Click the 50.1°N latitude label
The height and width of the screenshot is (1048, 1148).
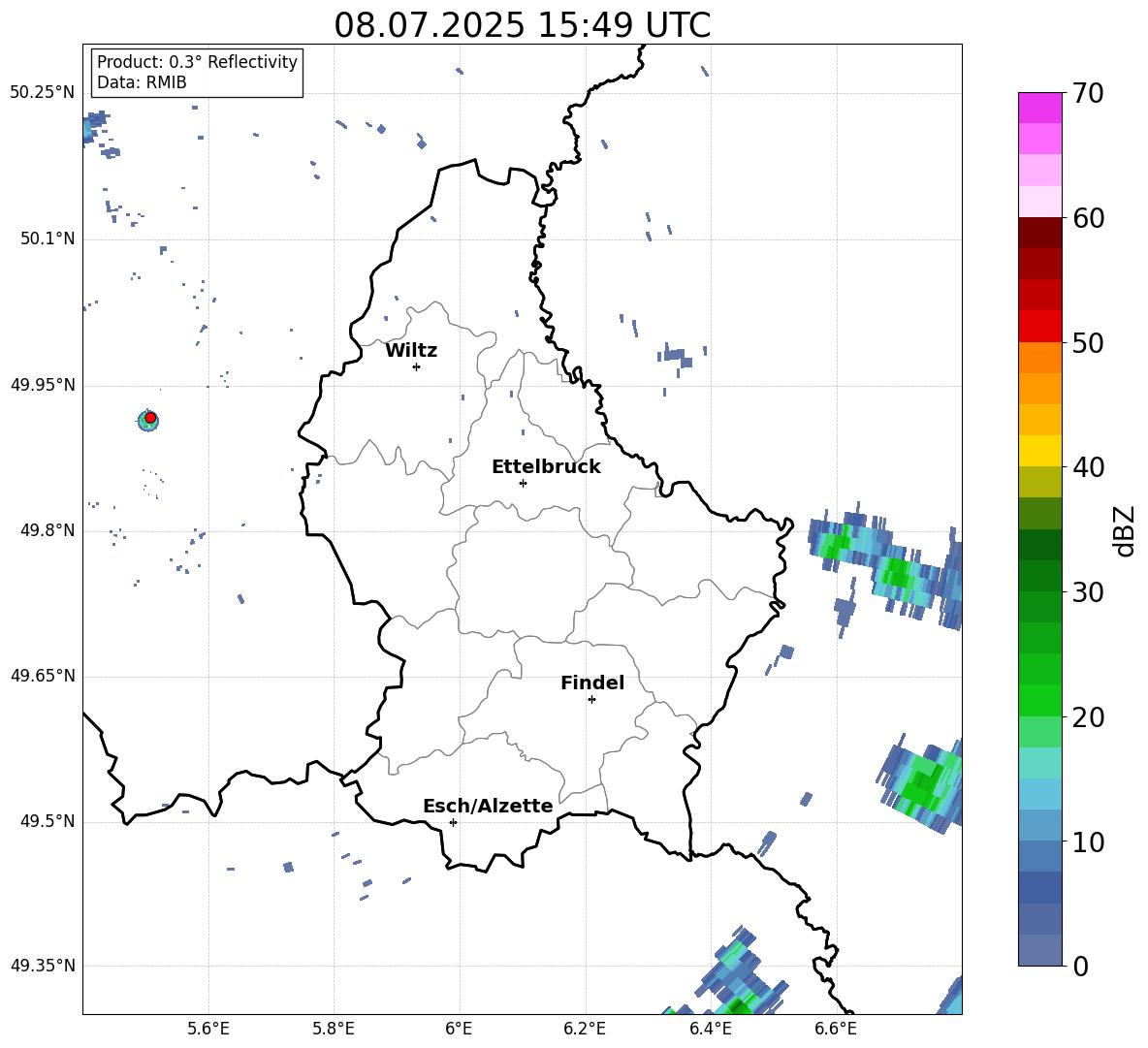click(48, 239)
